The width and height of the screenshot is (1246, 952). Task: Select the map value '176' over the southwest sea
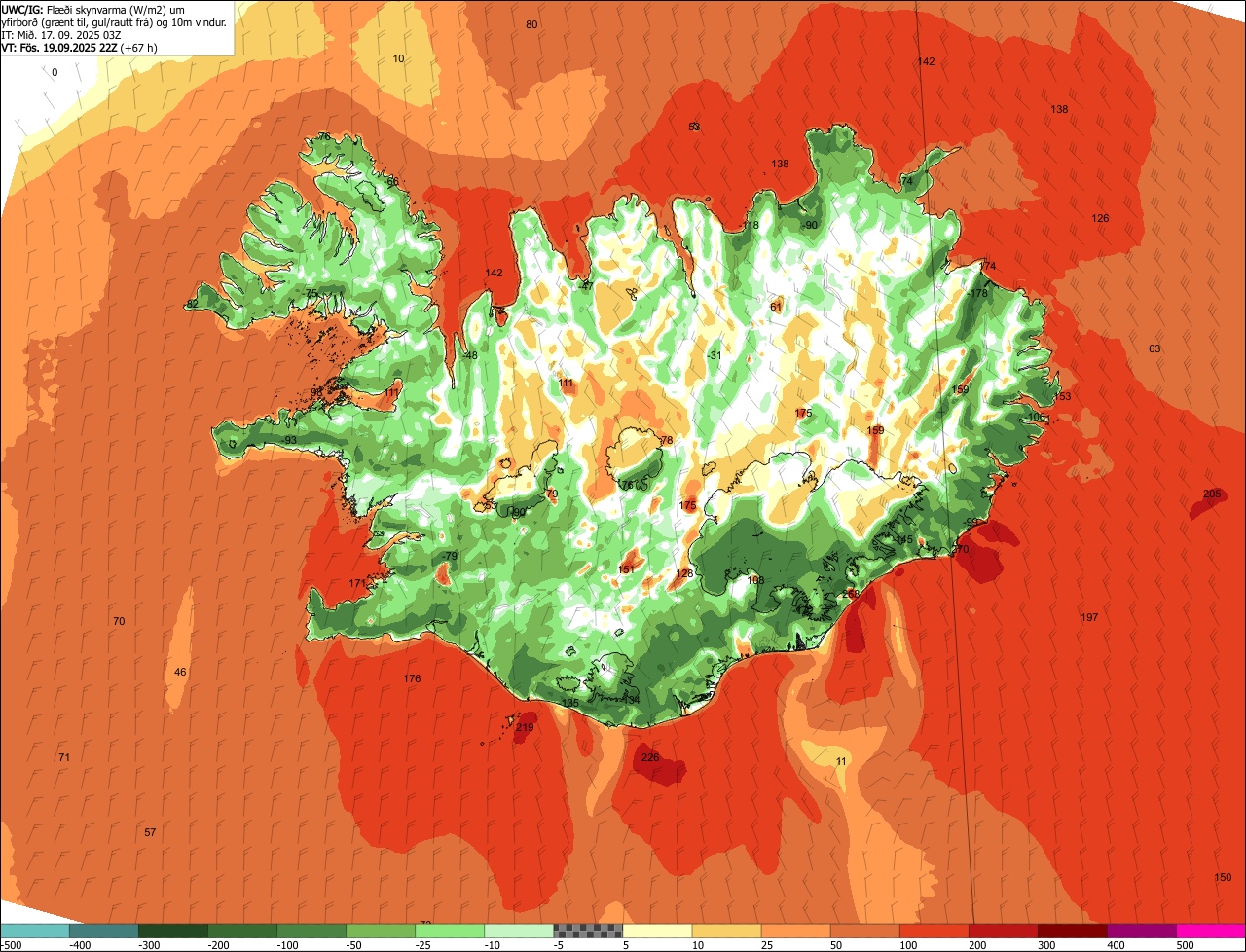click(412, 678)
